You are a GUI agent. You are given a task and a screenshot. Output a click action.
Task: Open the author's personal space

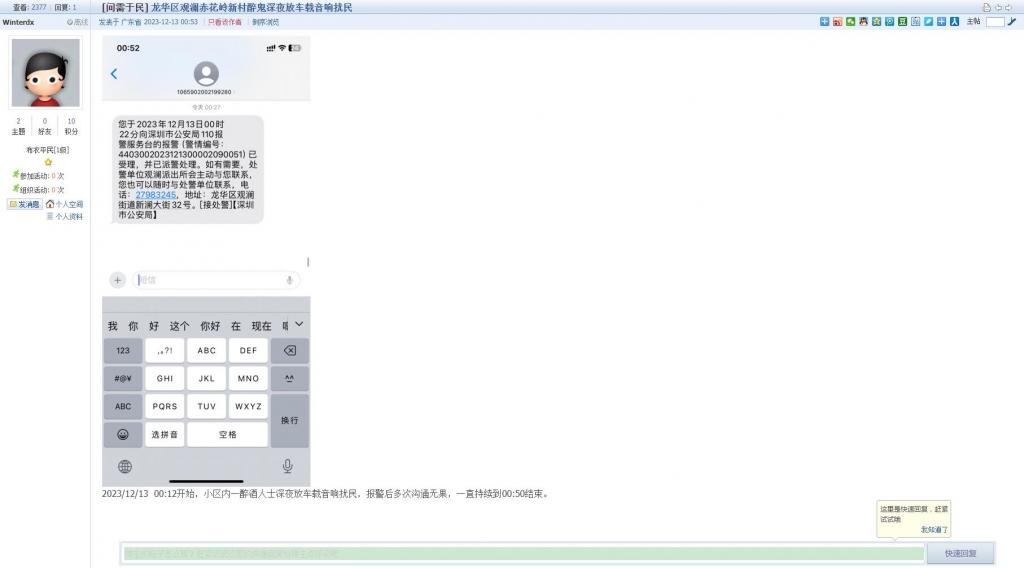pyautogui.click(x=64, y=204)
